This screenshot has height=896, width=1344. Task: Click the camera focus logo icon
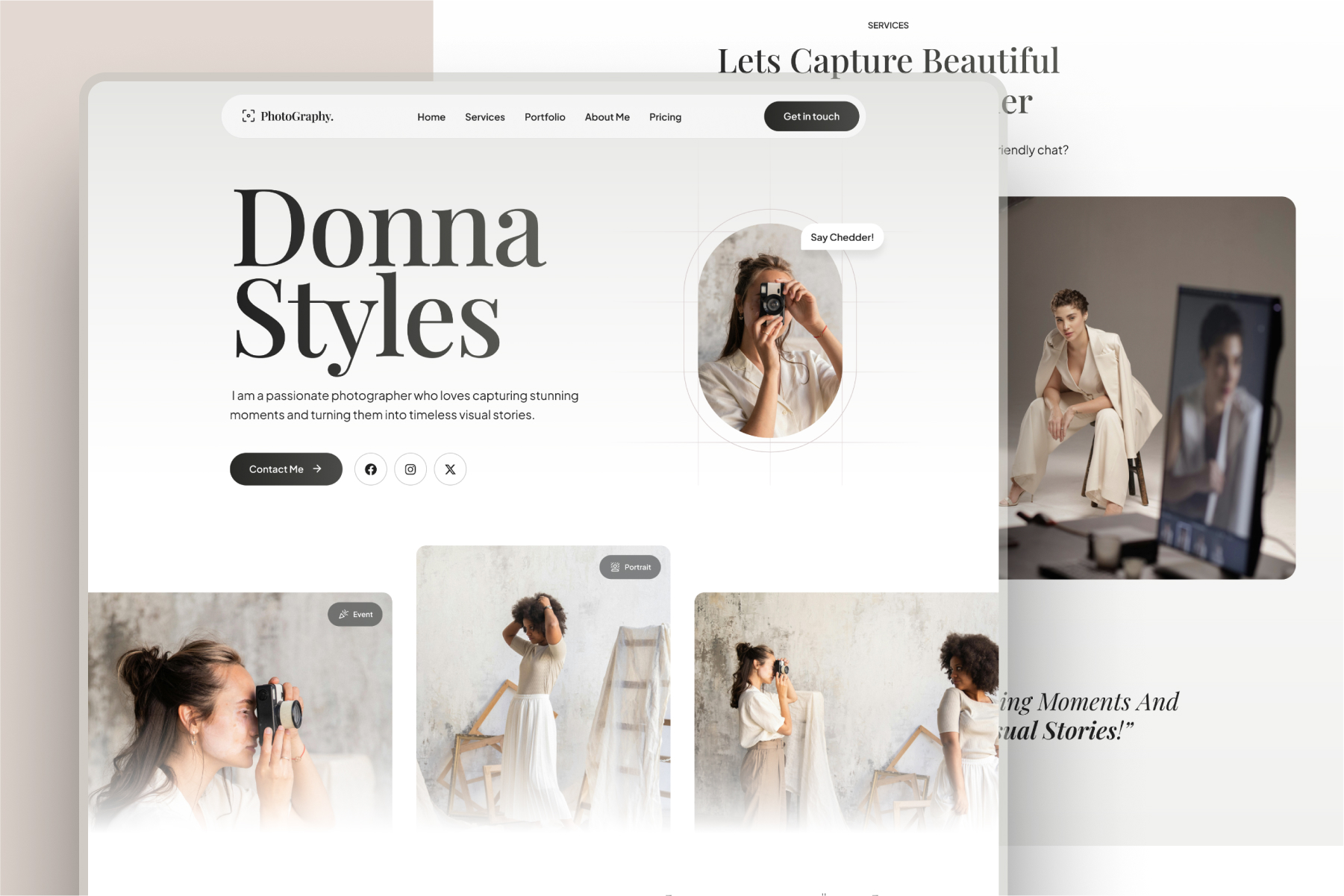click(x=248, y=116)
